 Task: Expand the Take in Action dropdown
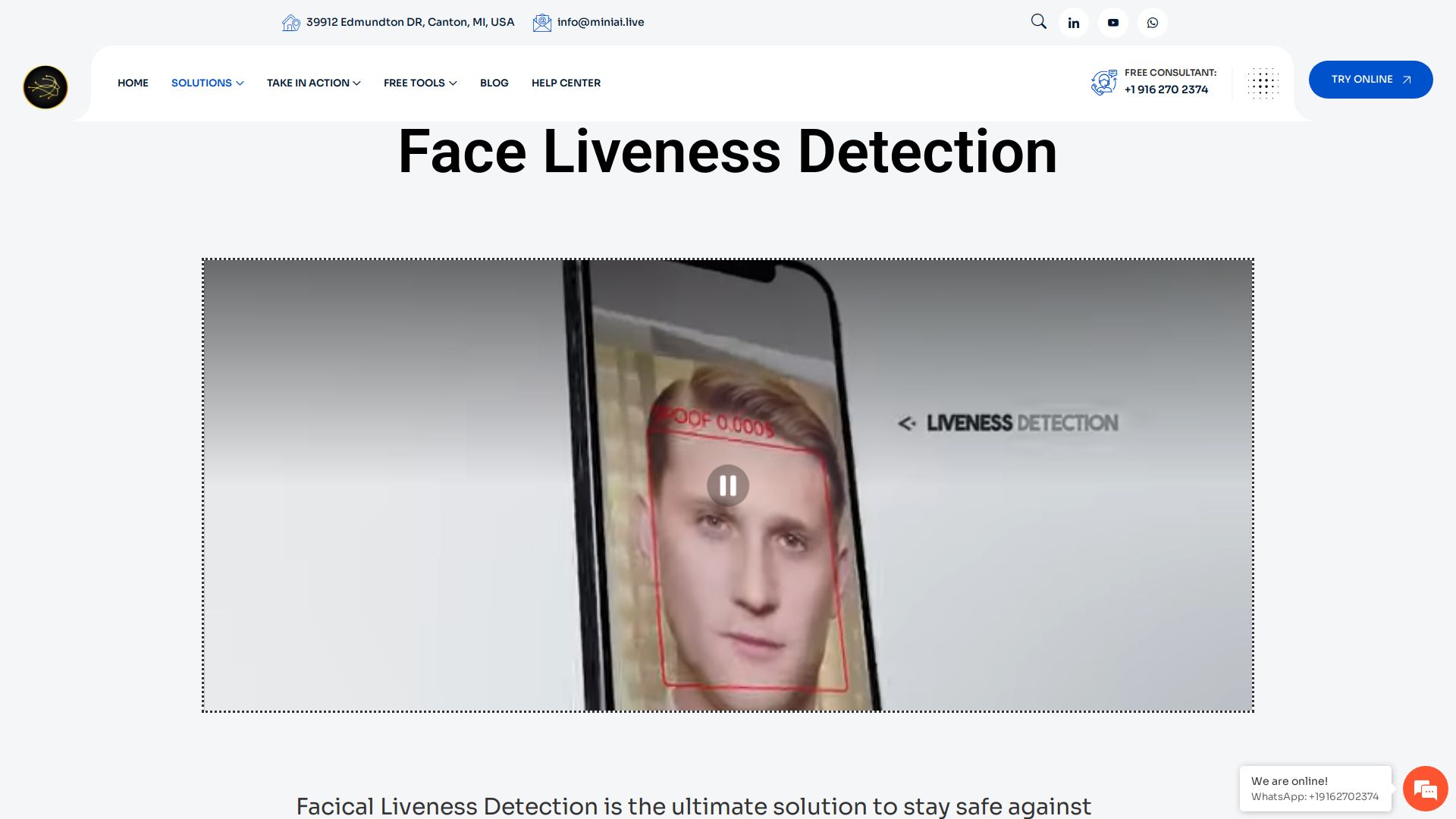tap(313, 83)
